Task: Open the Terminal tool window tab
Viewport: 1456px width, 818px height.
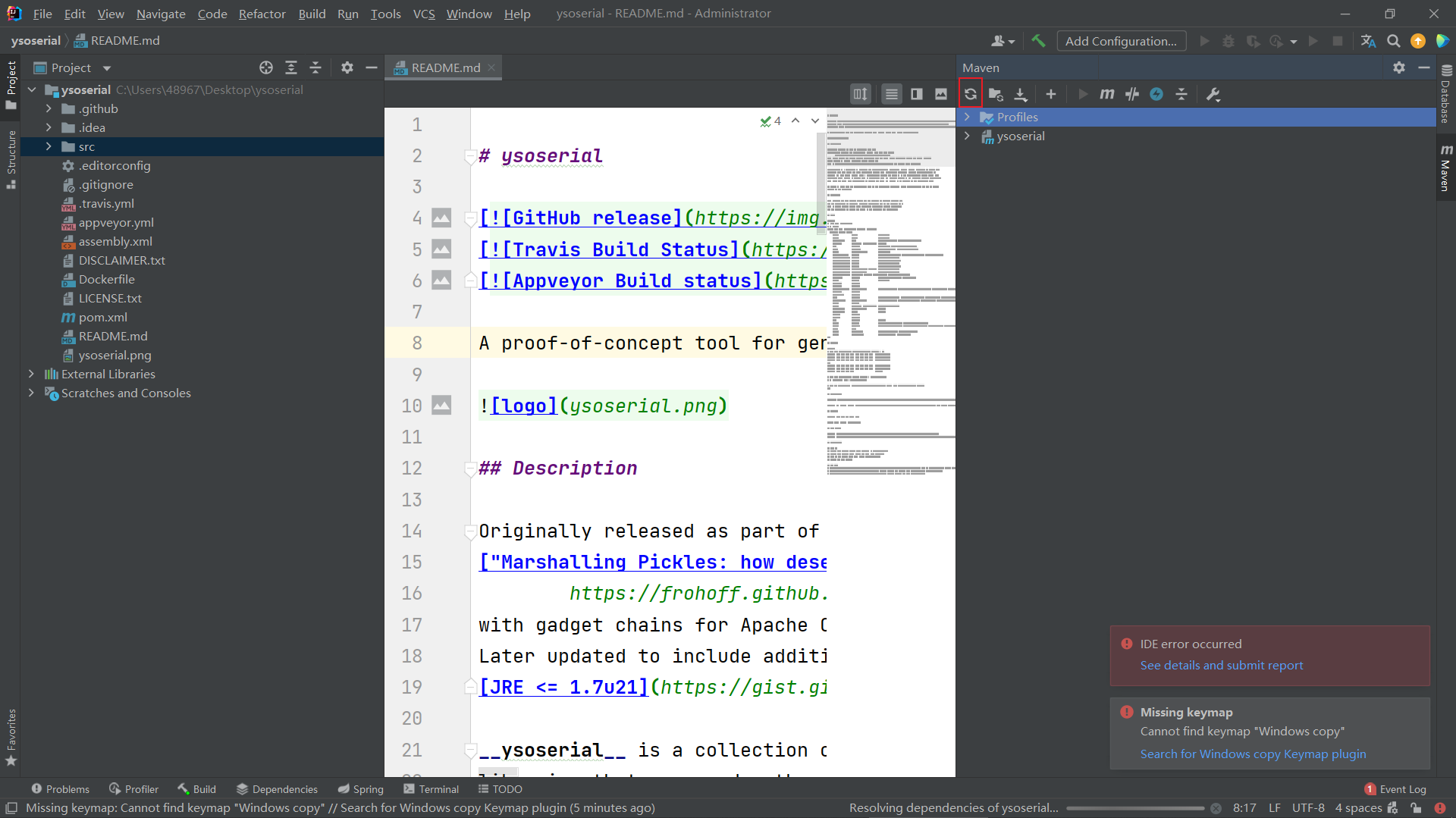Action: 431,788
